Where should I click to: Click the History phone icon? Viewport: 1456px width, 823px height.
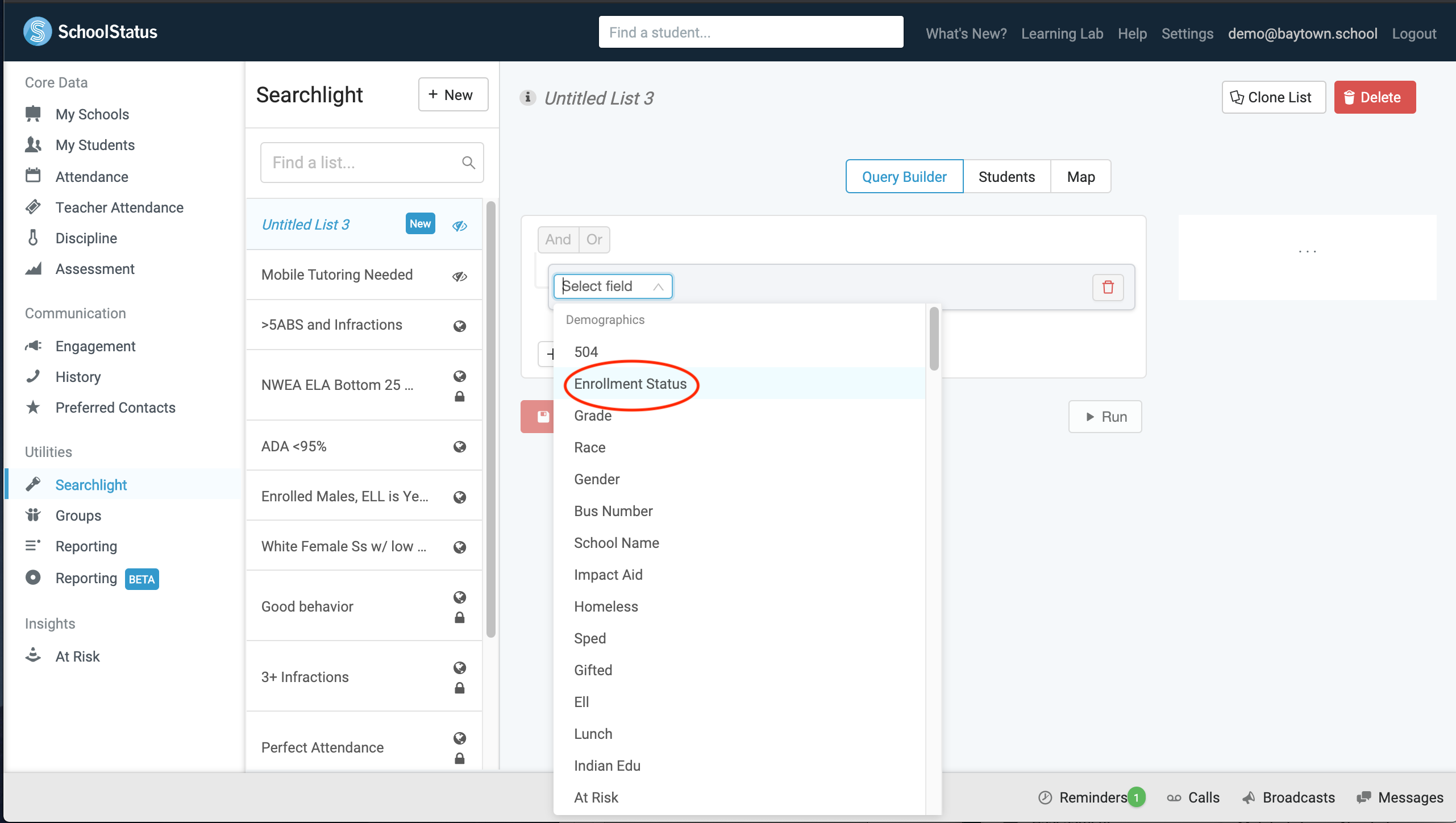click(33, 376)
